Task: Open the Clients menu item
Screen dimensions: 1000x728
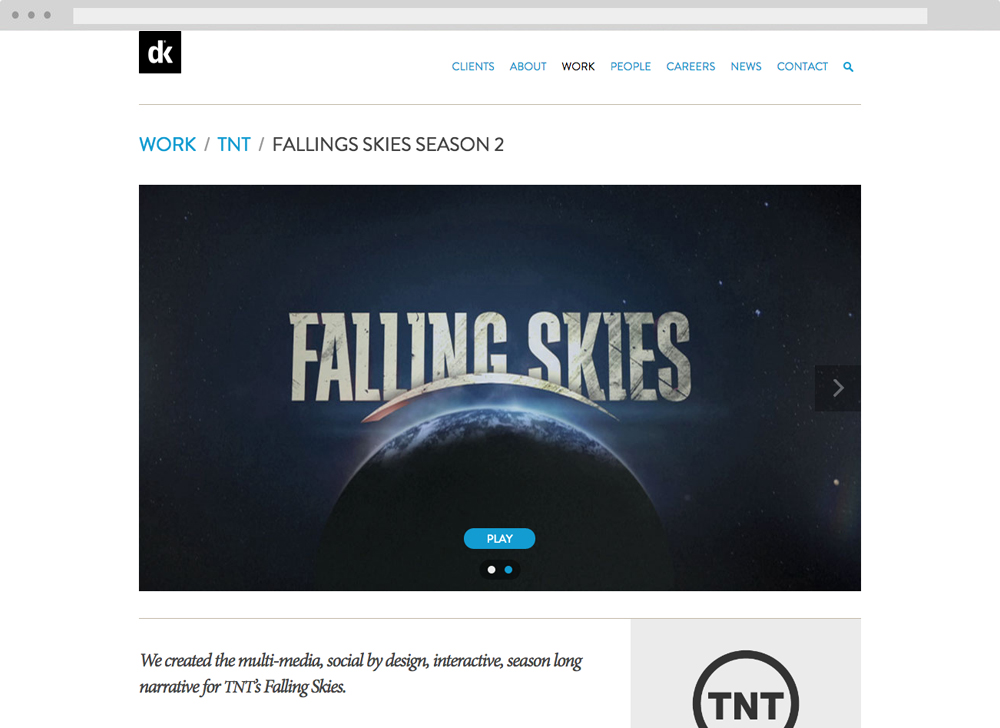Action: coord(473,66)
